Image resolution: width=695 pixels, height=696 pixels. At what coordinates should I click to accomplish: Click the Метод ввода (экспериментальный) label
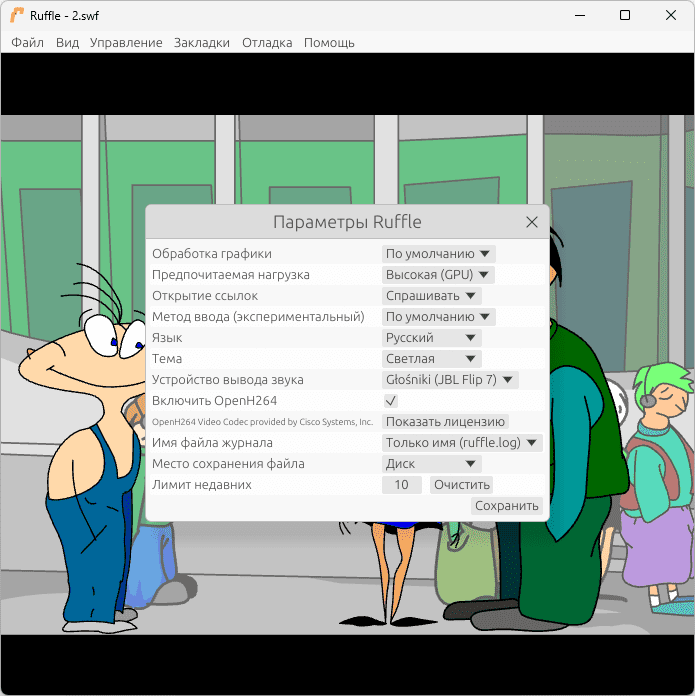point(258,317)
